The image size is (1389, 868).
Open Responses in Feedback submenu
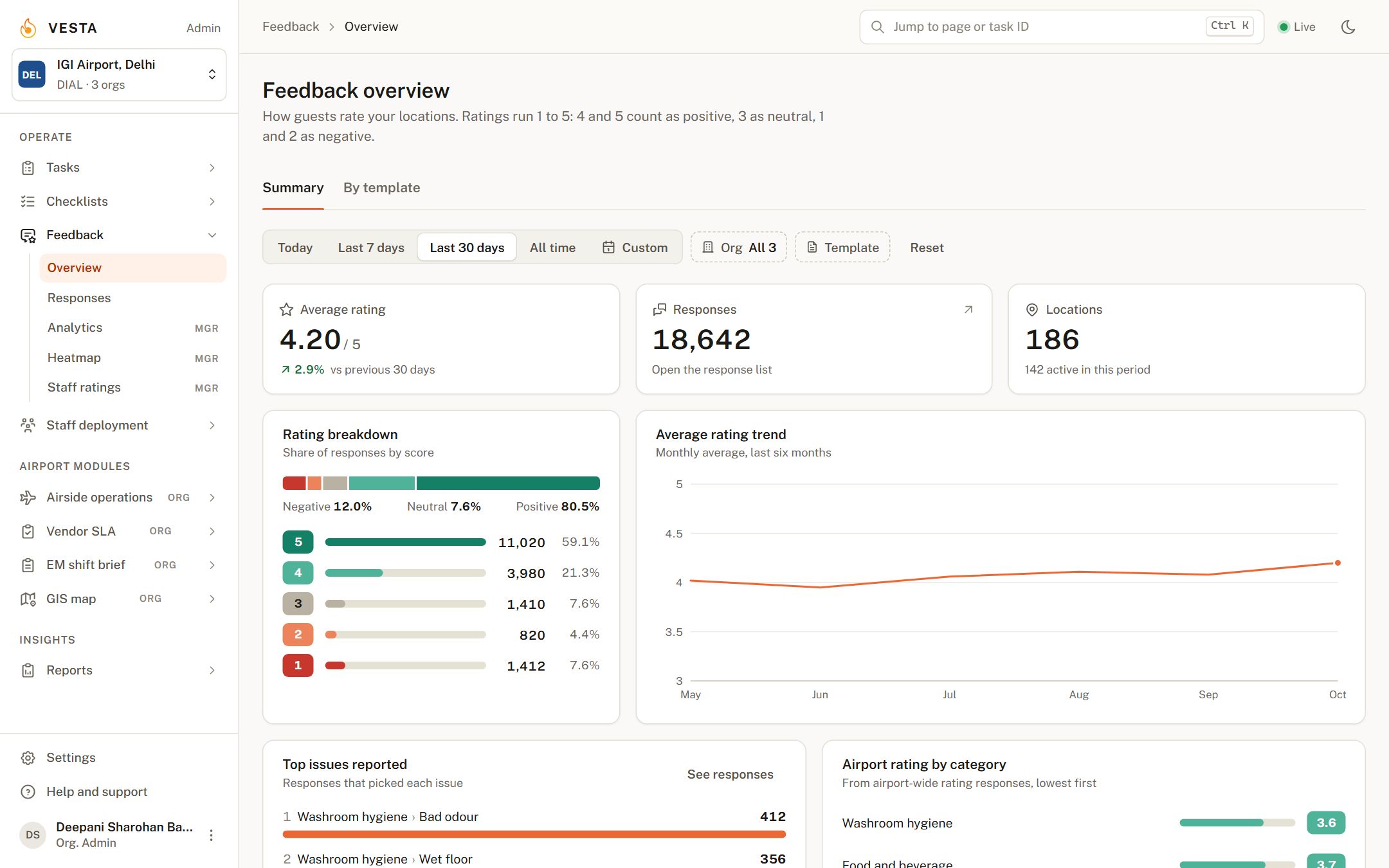point(133,298)
